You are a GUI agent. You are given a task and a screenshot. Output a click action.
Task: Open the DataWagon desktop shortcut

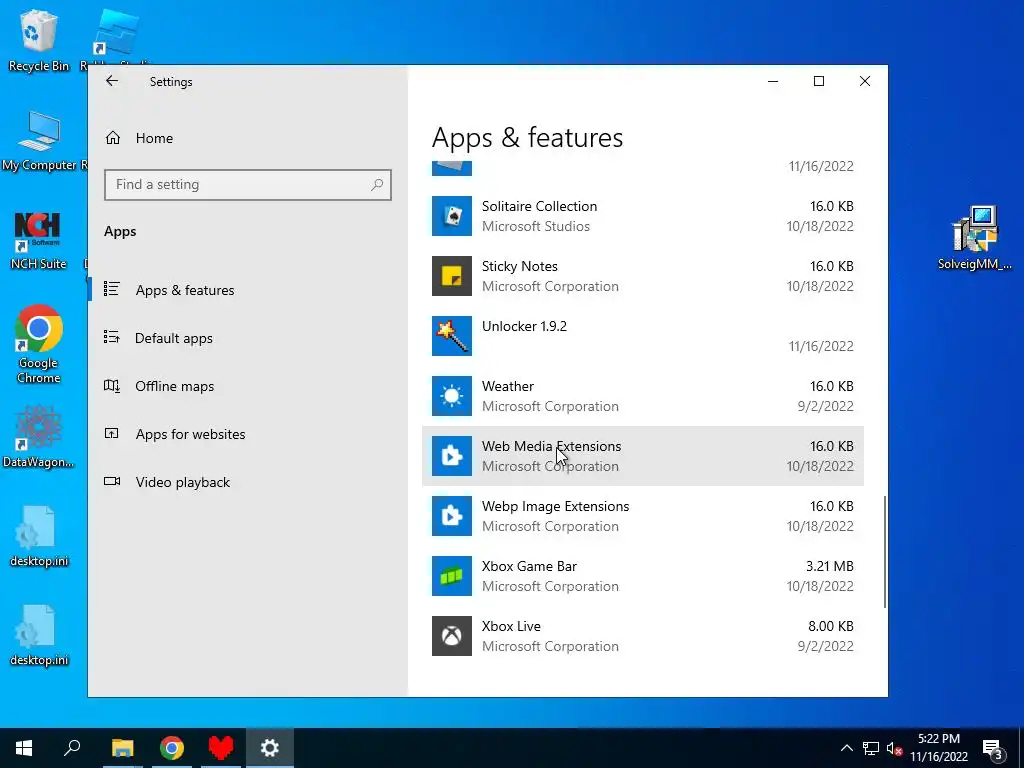38,436
